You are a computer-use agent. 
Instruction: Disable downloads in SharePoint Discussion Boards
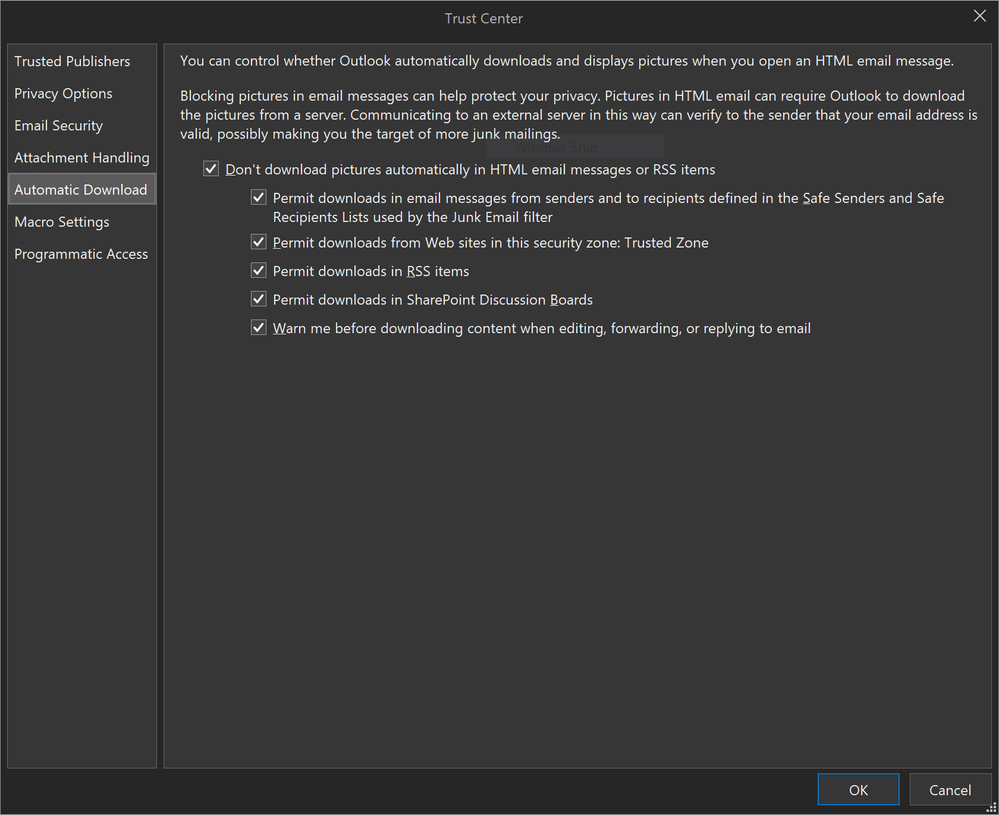tap(258, 298)
